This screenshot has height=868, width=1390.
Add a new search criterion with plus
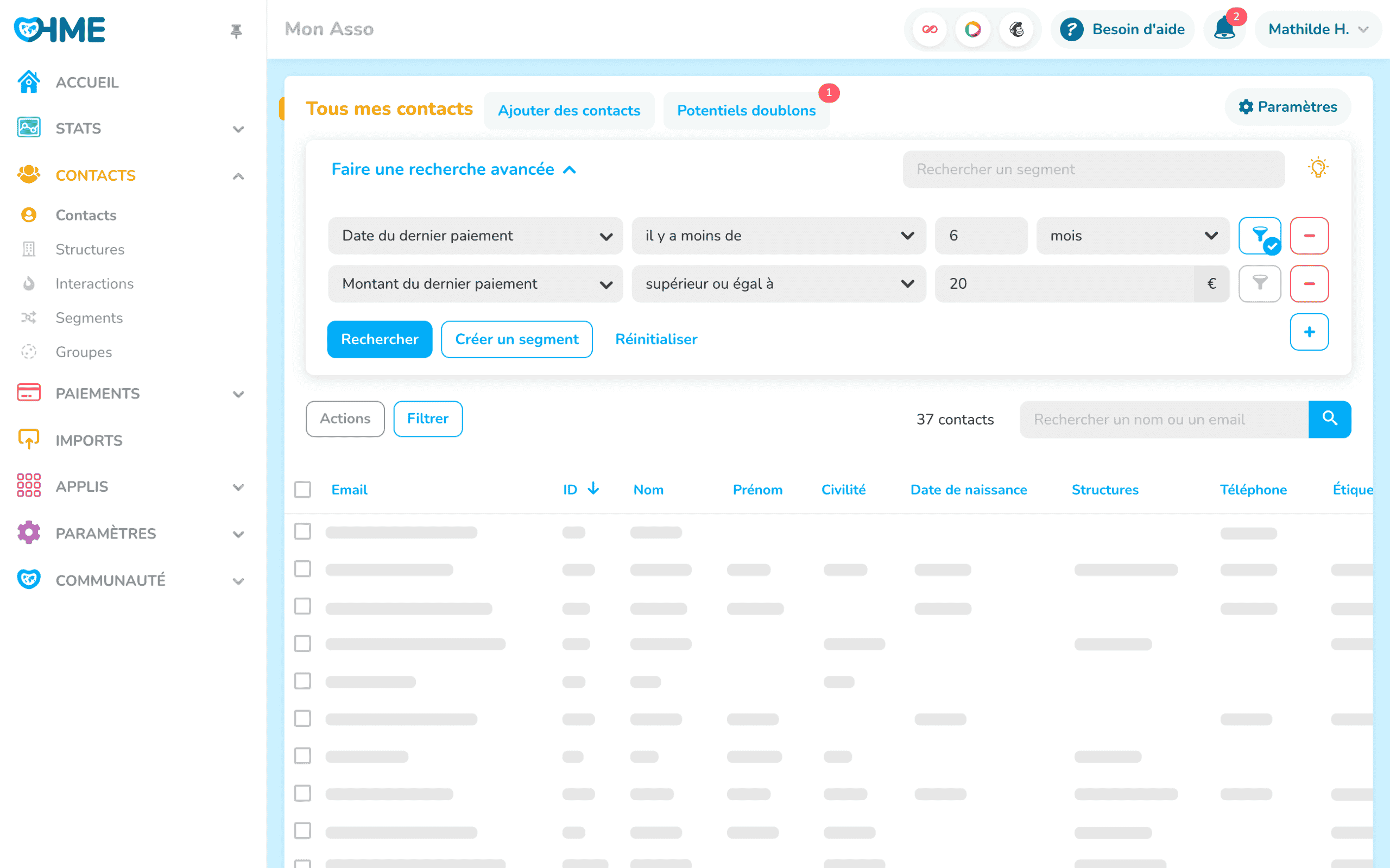1309,332
